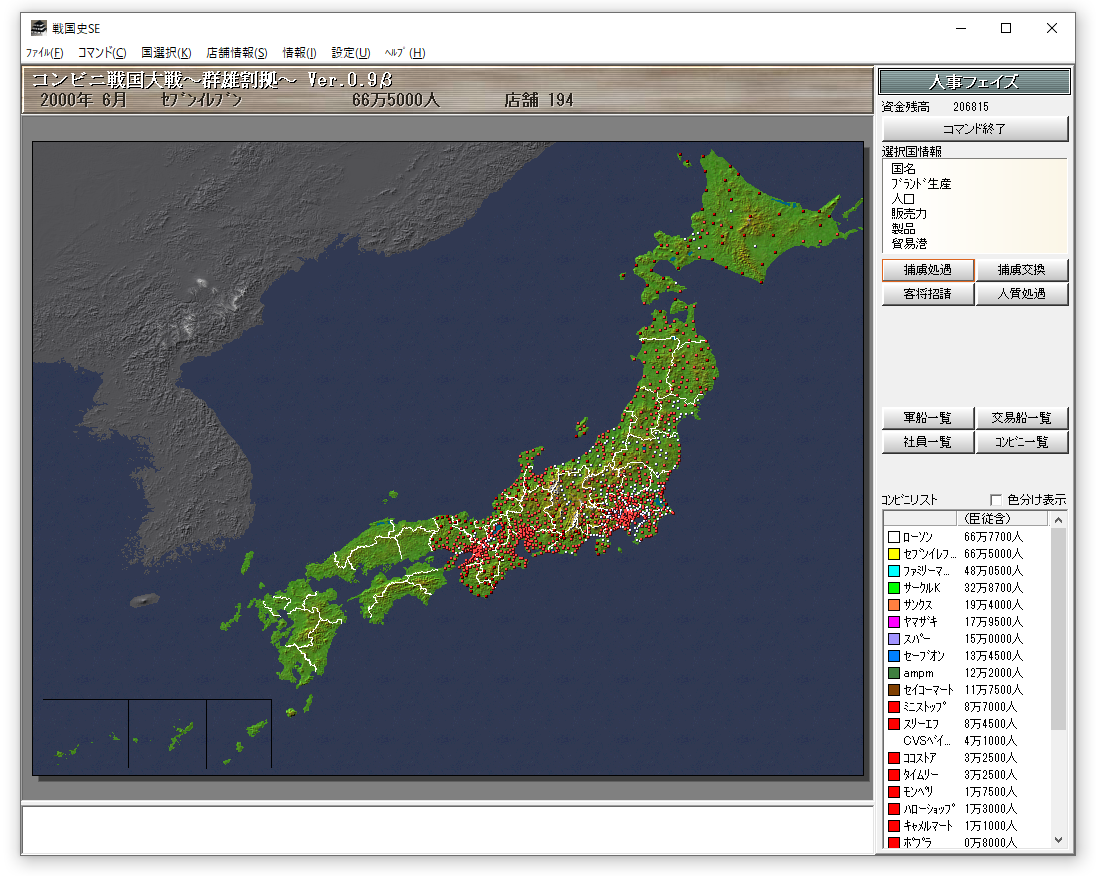Select the brown セイコーマート color square
The image size is (1096, 876).
coord(894,690)
